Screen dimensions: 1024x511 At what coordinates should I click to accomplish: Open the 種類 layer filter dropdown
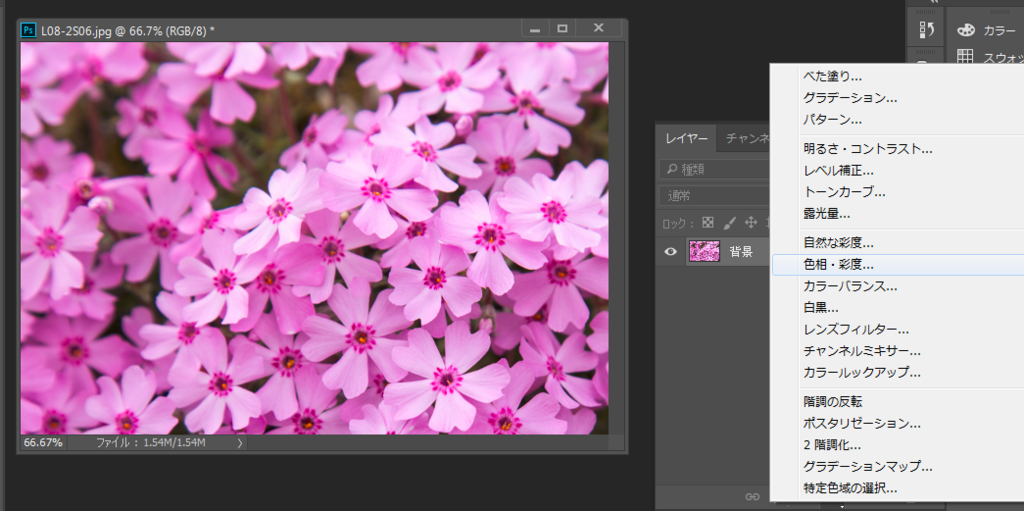click(715, 170)
